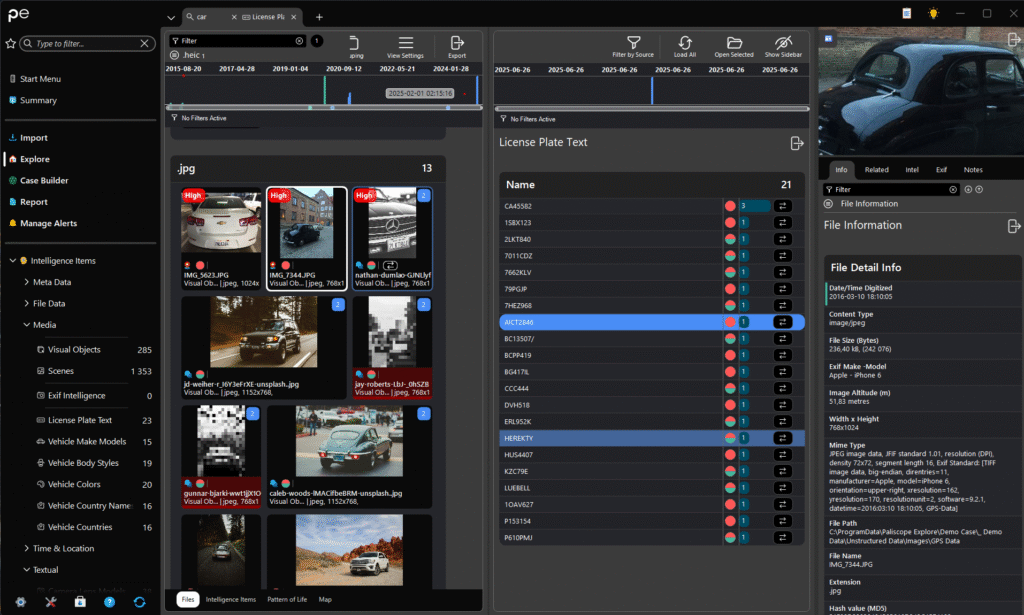
Task: Toggle the Show Sidebar eye icon
Action: [x=785, y=42]
